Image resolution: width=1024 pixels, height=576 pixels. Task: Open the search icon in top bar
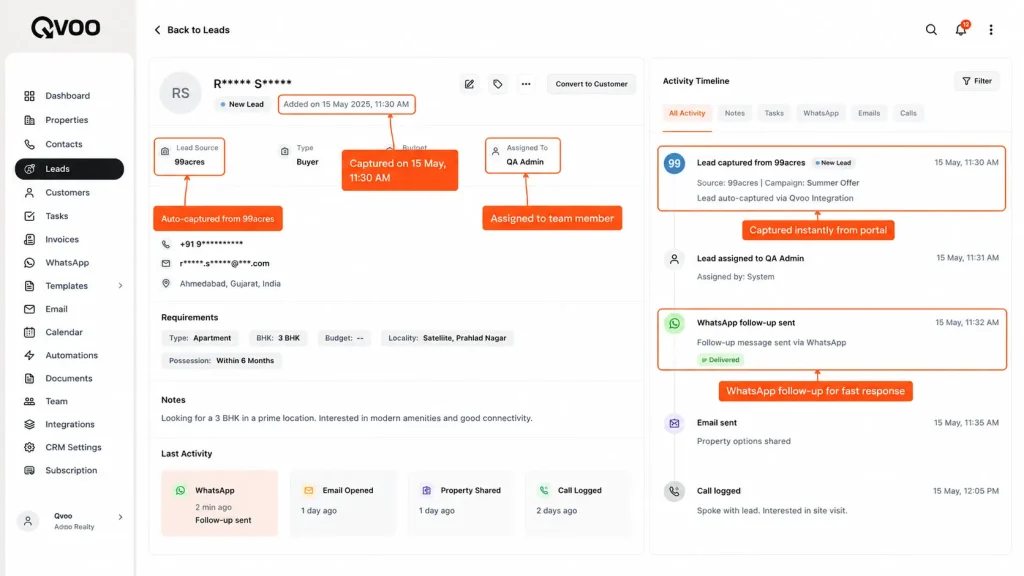click(931, 30)
